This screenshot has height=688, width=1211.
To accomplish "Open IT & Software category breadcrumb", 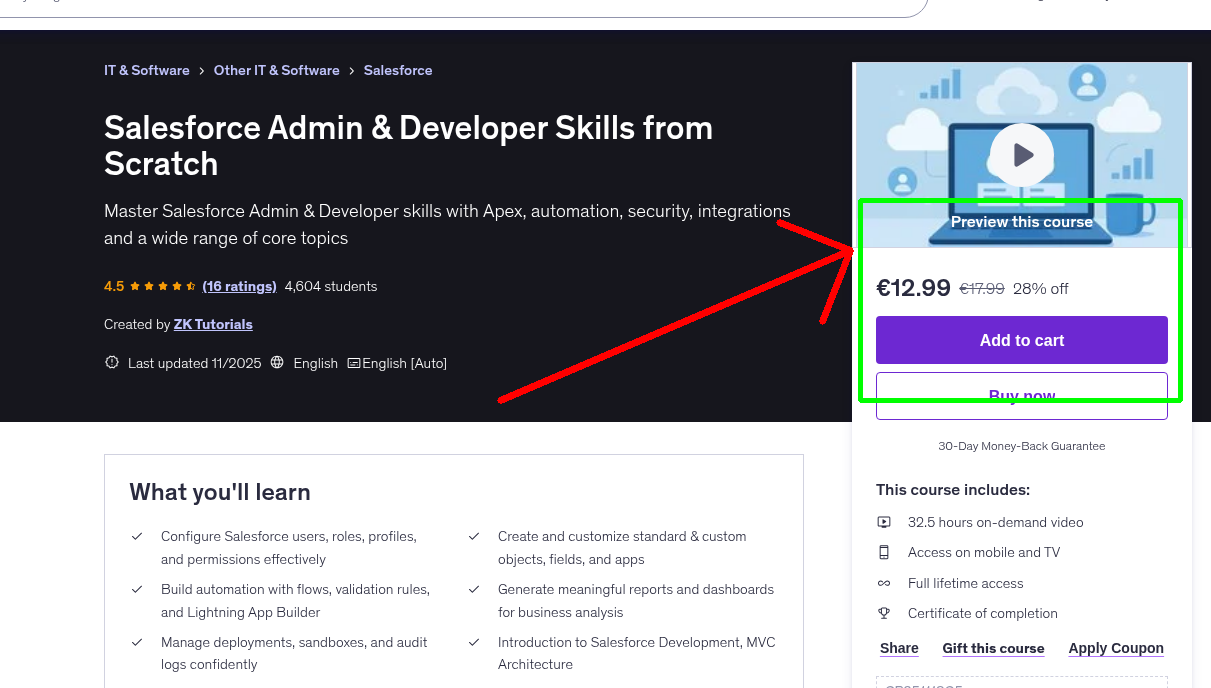I will (x=147, y=70).
